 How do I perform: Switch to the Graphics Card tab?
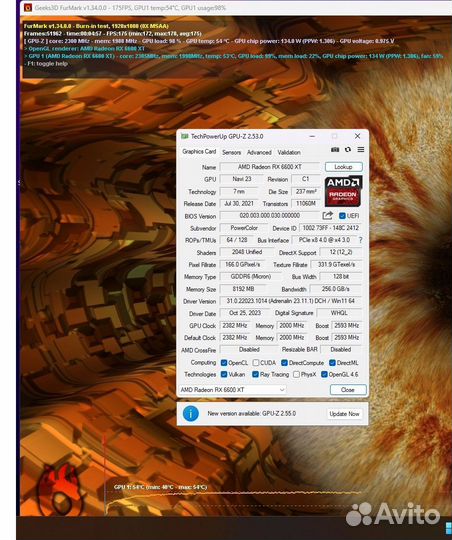(199, 152)
